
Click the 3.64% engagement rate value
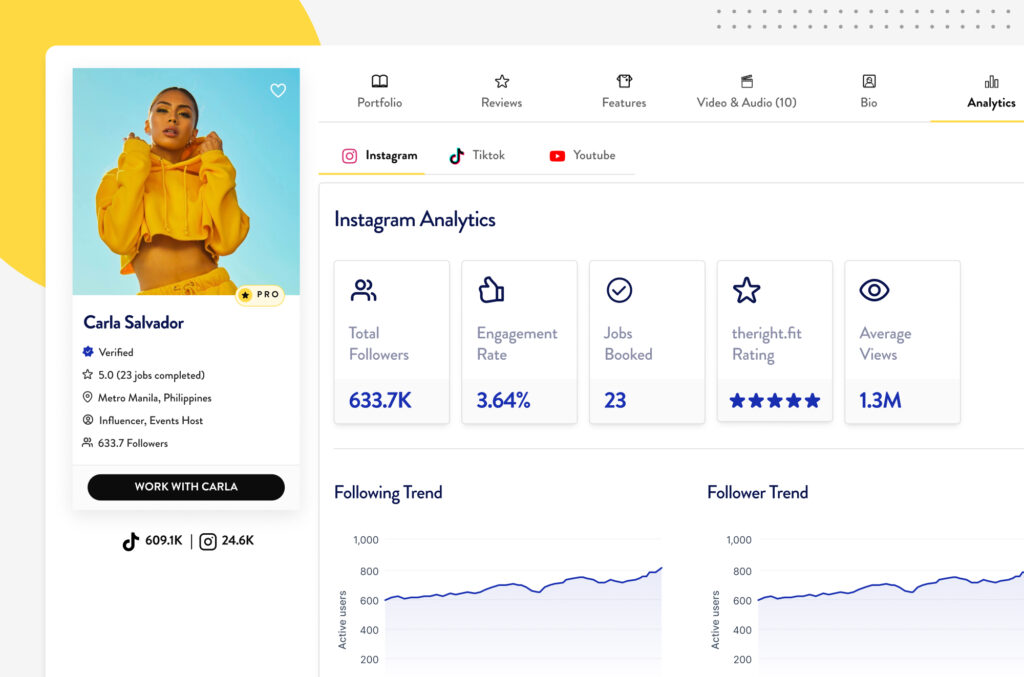pos(504,400)
